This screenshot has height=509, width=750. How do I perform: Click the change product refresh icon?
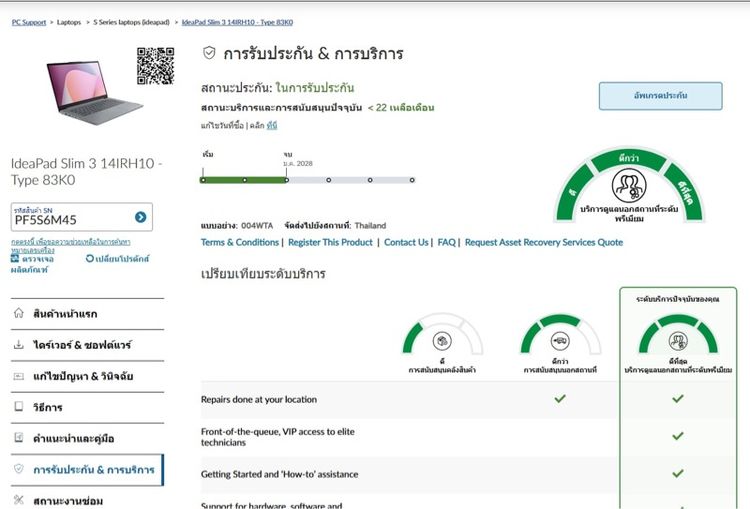[89, 258]
